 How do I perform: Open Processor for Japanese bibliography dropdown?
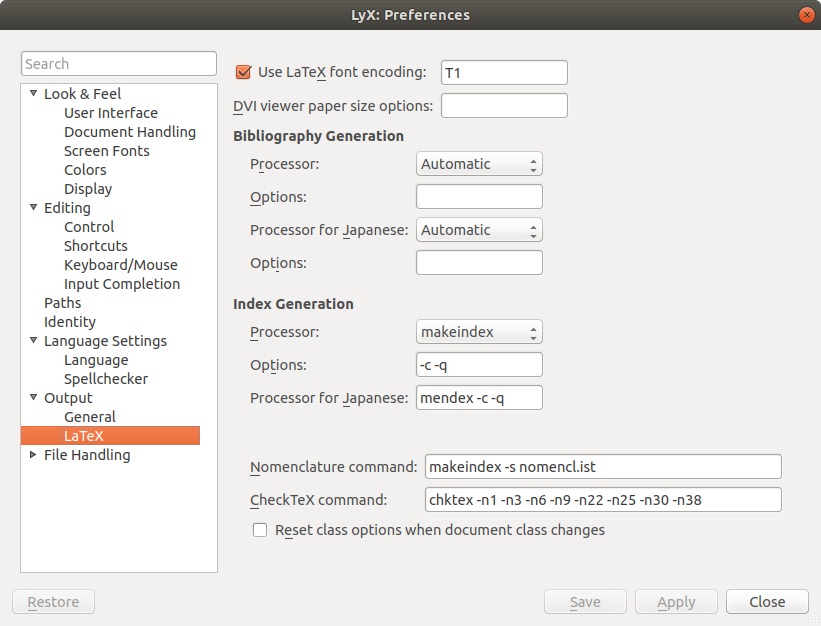(x=479, y=230)
